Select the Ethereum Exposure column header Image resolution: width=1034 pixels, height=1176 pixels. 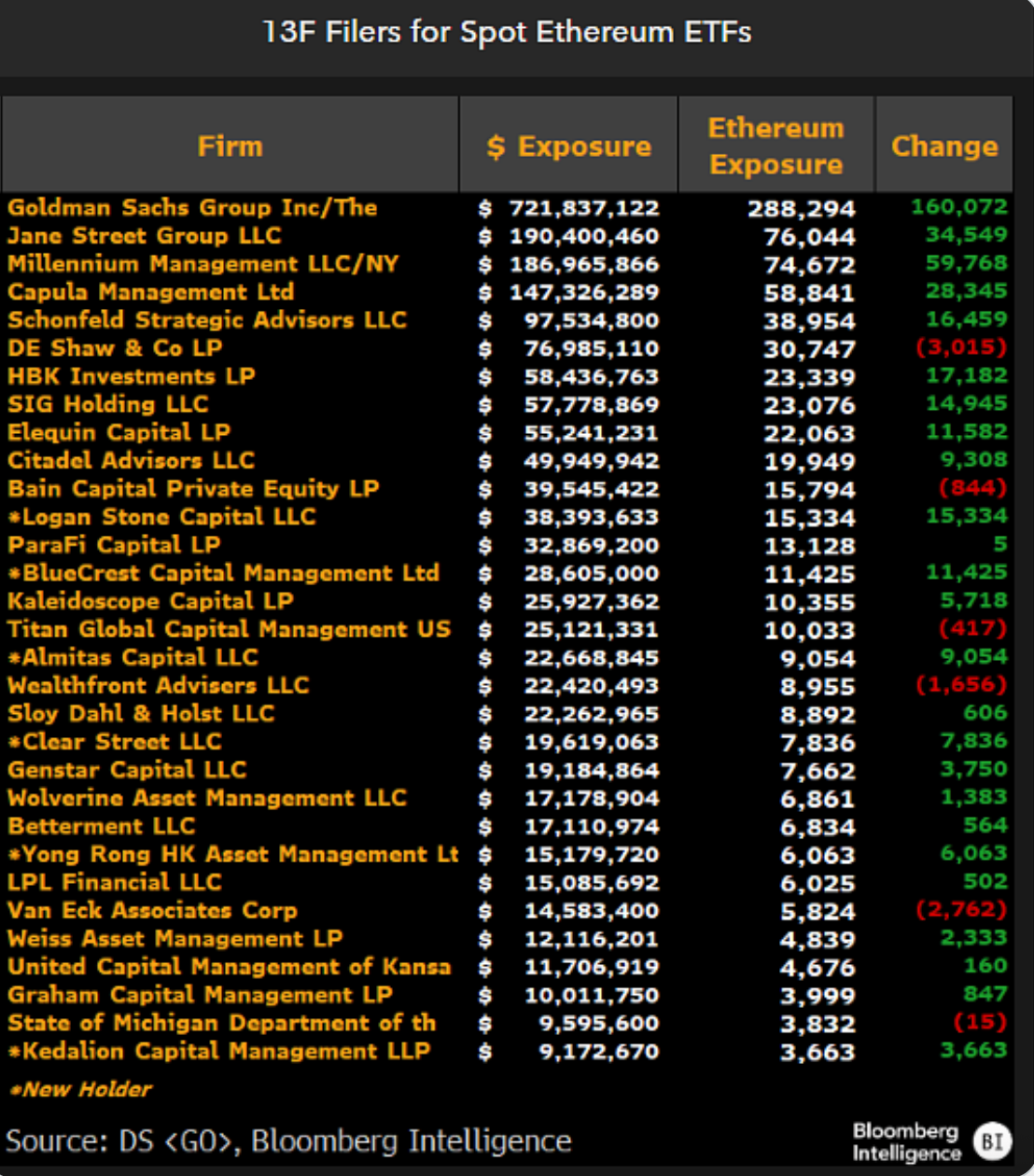click(776, 146)
